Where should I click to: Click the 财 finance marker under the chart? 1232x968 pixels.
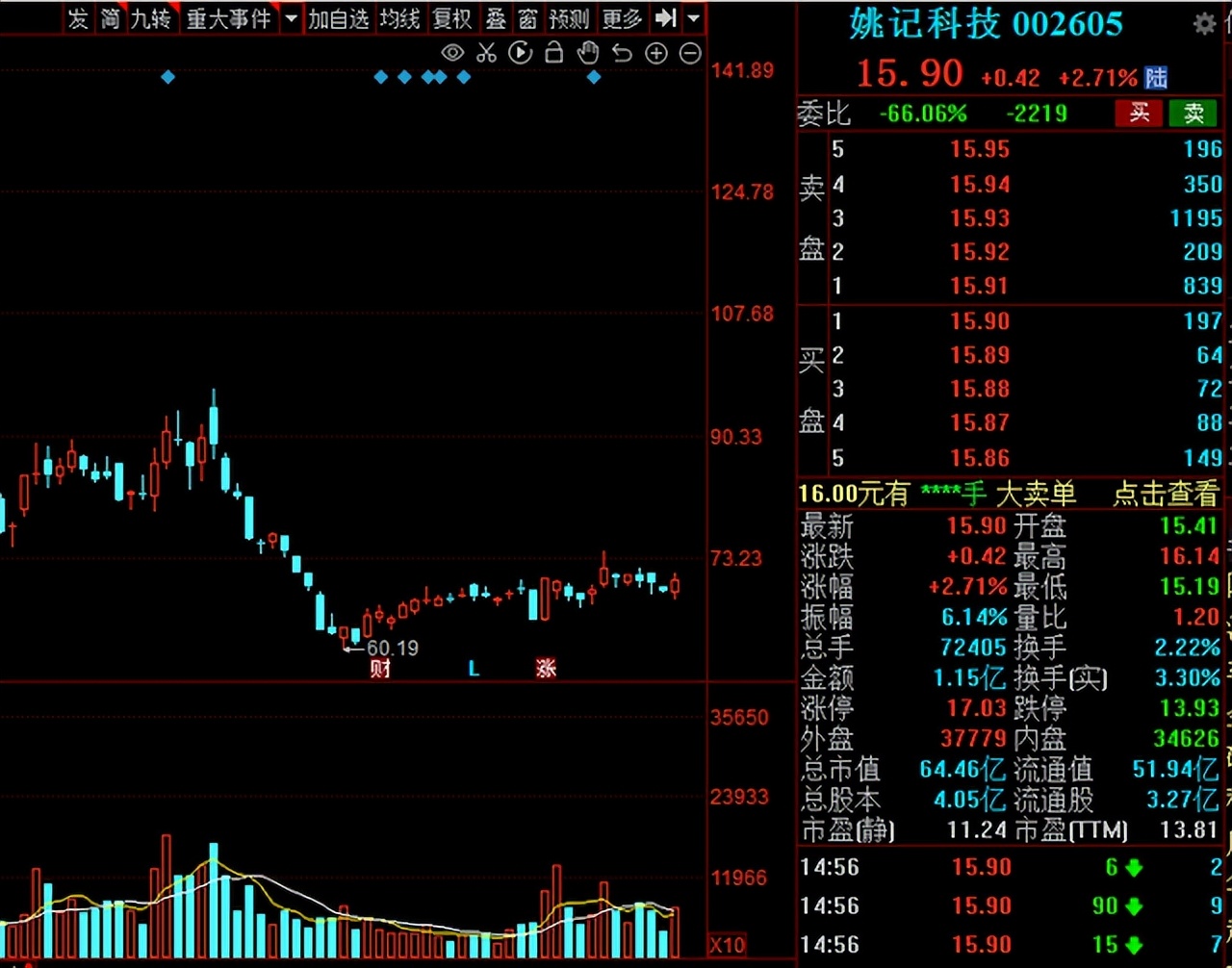(380, 668)
